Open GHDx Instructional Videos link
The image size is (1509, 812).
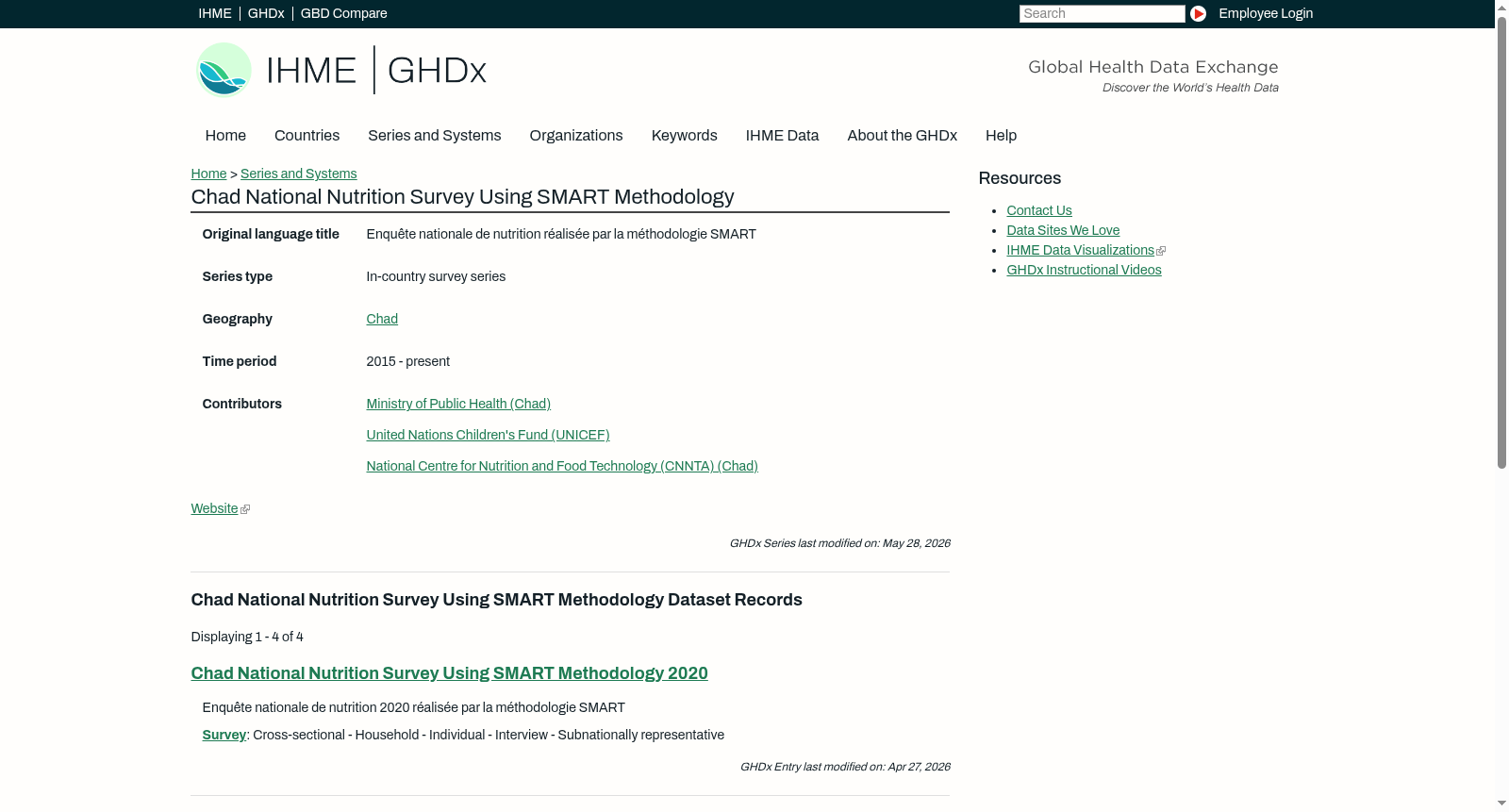1084,270
